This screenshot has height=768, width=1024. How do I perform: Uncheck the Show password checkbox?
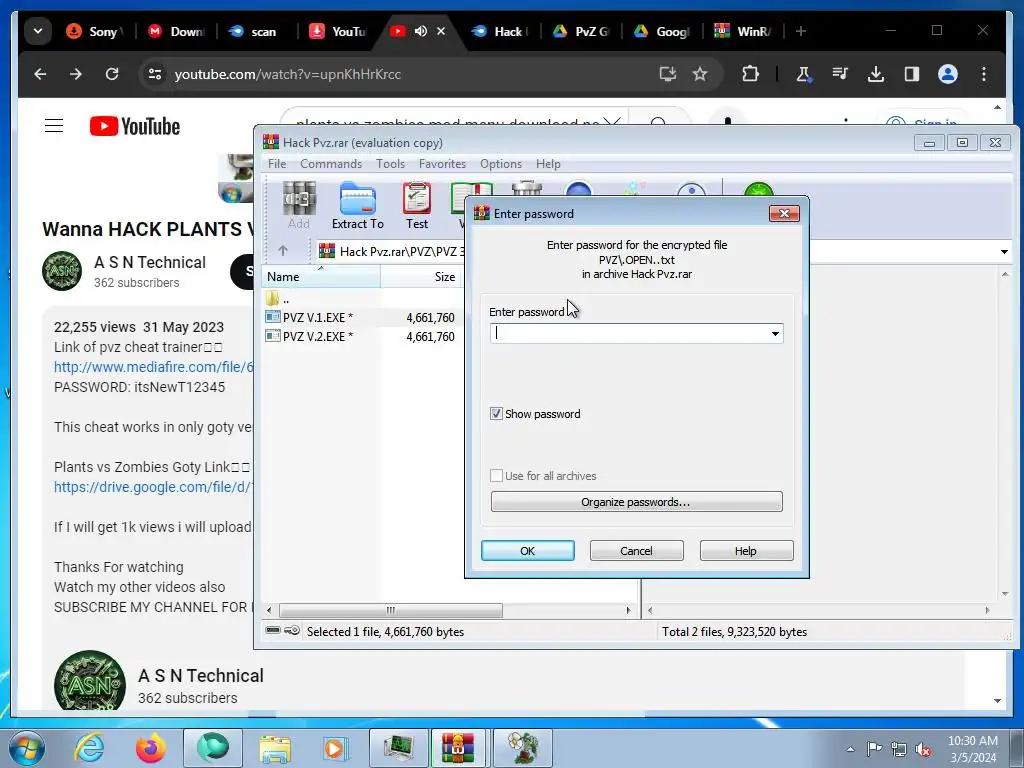pyautogui.click(x=496, y=413)
